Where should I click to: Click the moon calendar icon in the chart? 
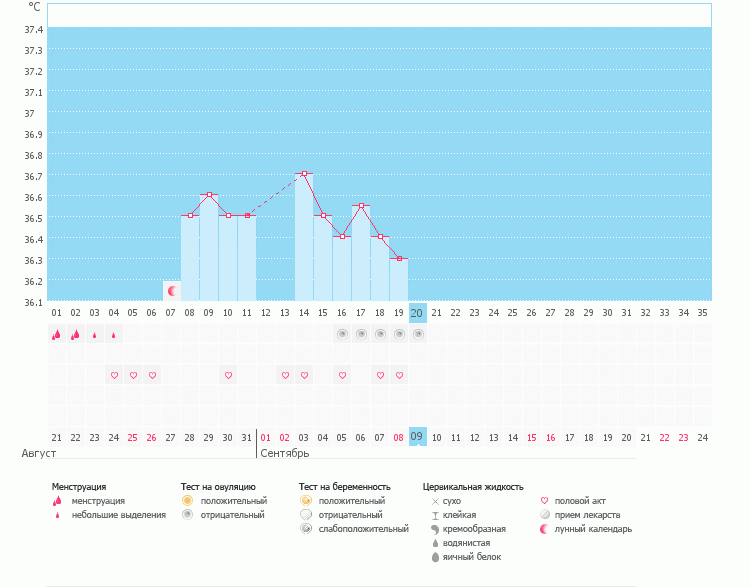coord(172,291)
